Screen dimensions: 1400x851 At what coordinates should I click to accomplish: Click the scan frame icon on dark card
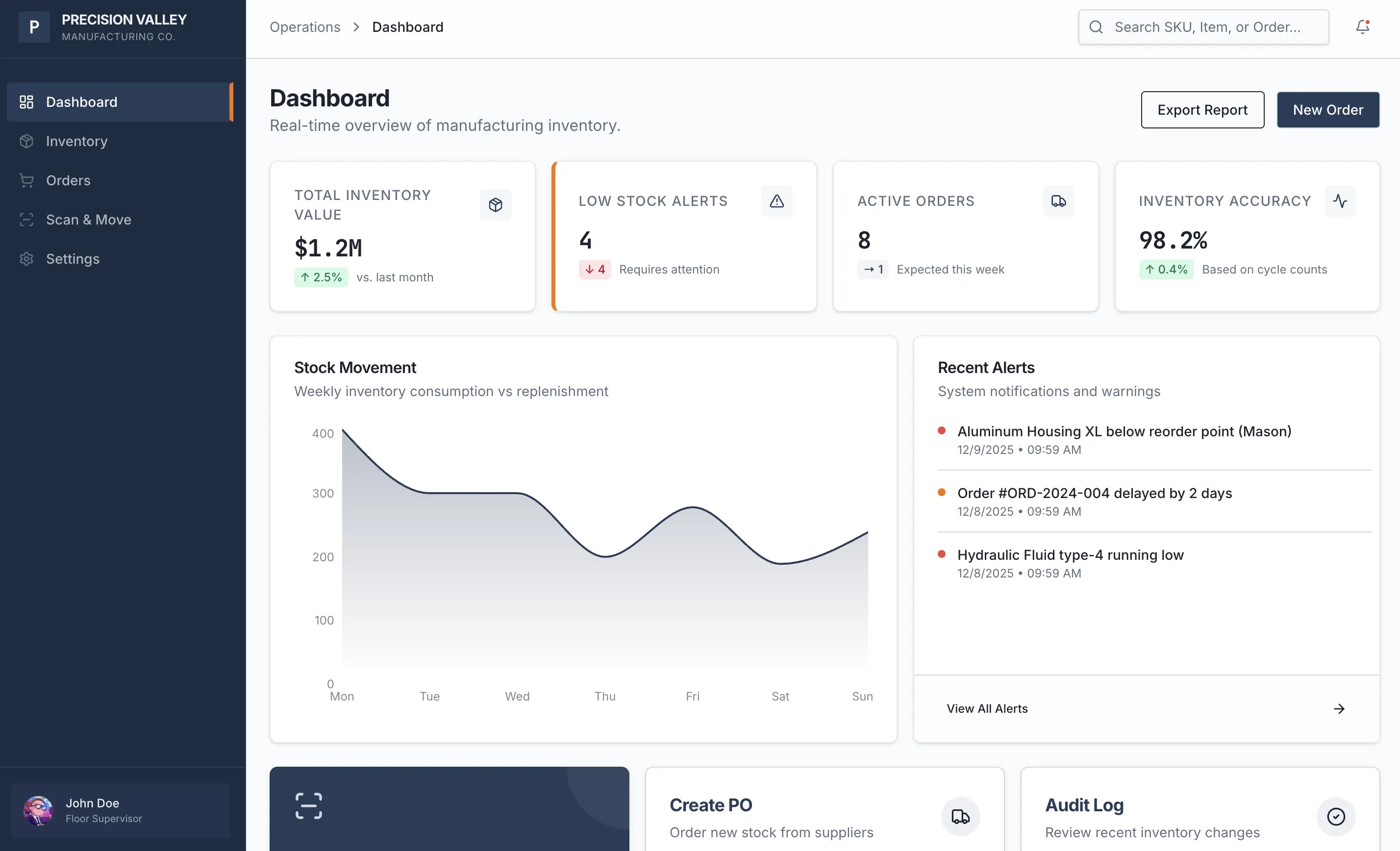pos(308,805)
